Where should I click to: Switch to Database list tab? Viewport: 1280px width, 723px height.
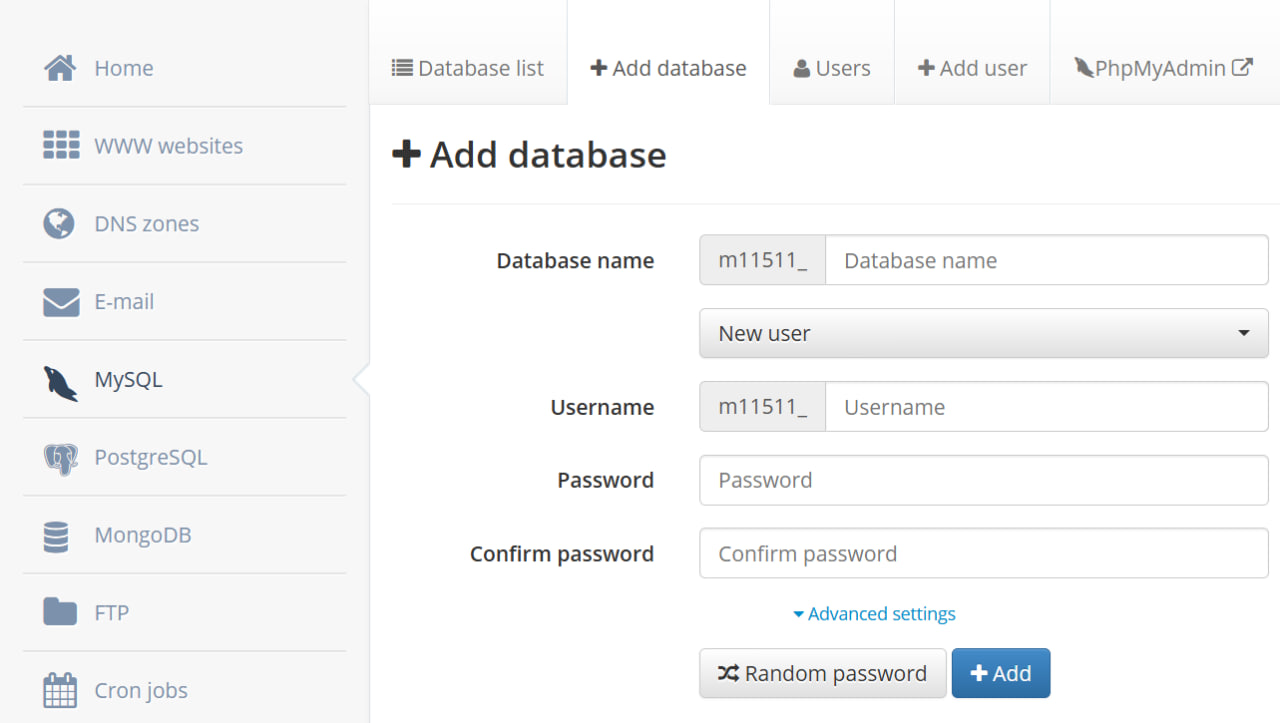coord(468,68)
